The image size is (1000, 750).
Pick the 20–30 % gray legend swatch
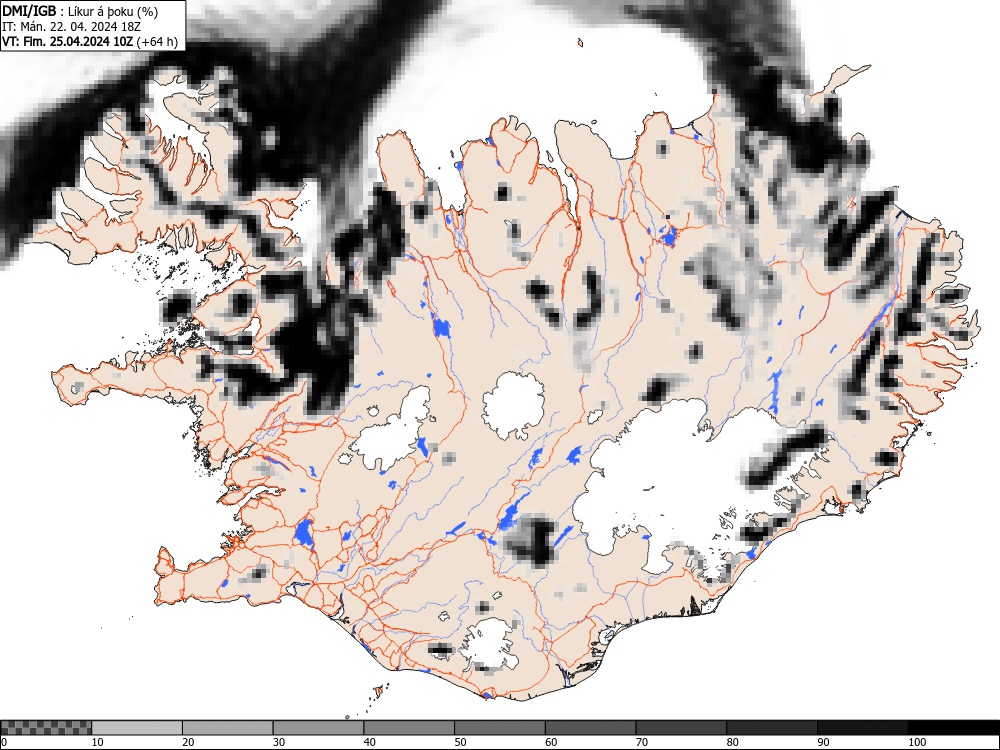pyautogui.click(x=228, y=728)
